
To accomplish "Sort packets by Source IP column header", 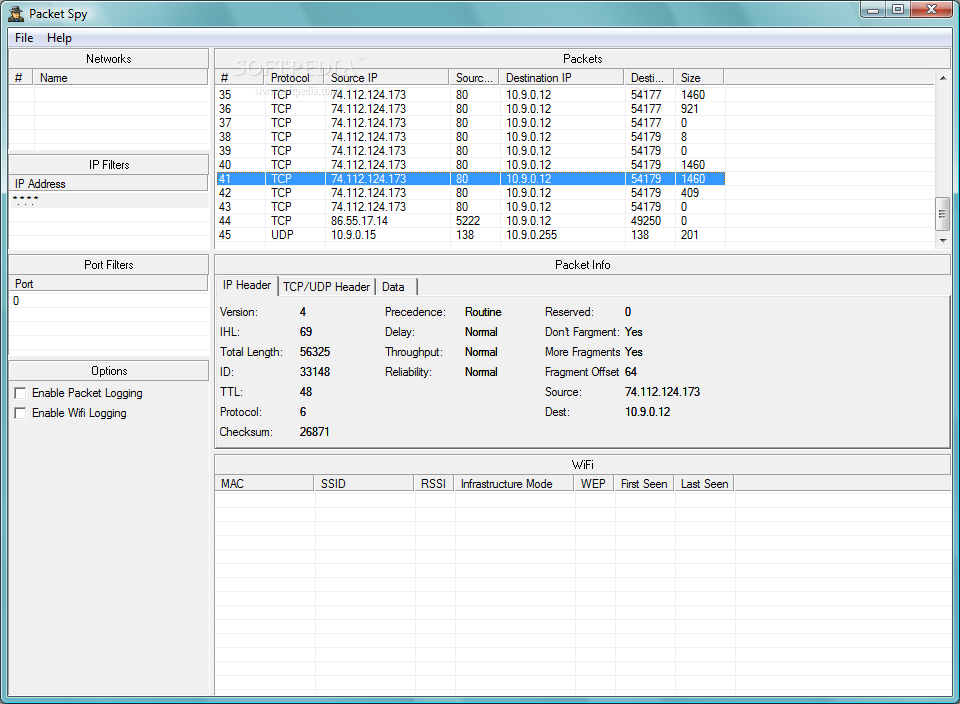I will 387,78.
